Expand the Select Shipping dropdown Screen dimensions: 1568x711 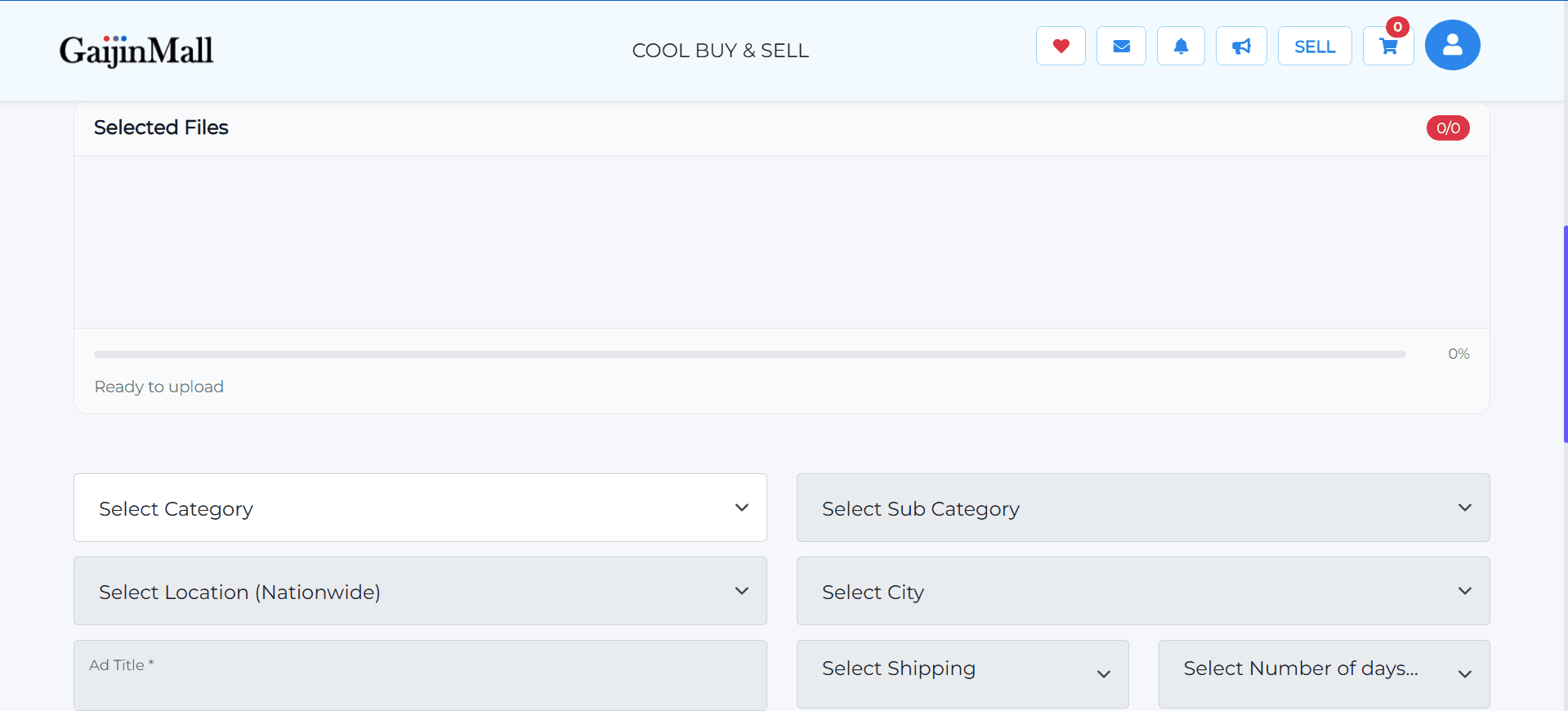click(962, 670)
